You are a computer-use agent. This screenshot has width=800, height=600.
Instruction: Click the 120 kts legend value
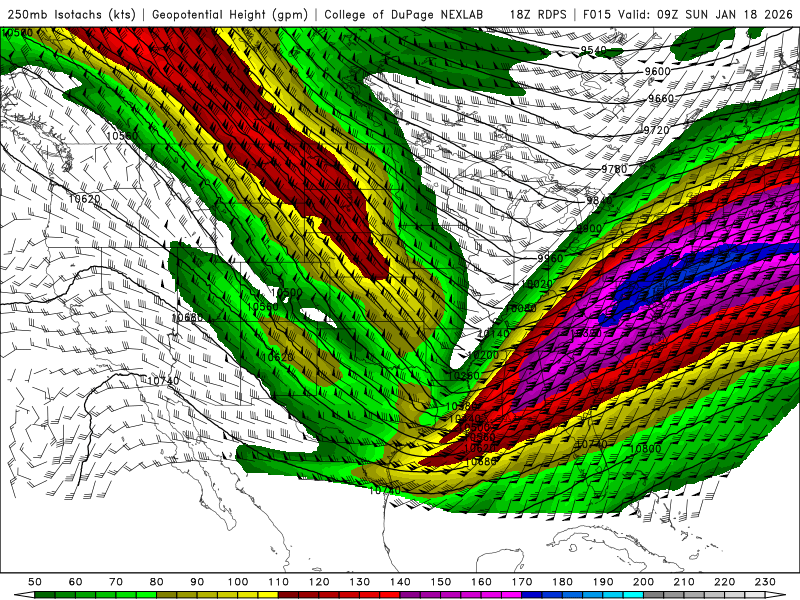click(319, 582)
